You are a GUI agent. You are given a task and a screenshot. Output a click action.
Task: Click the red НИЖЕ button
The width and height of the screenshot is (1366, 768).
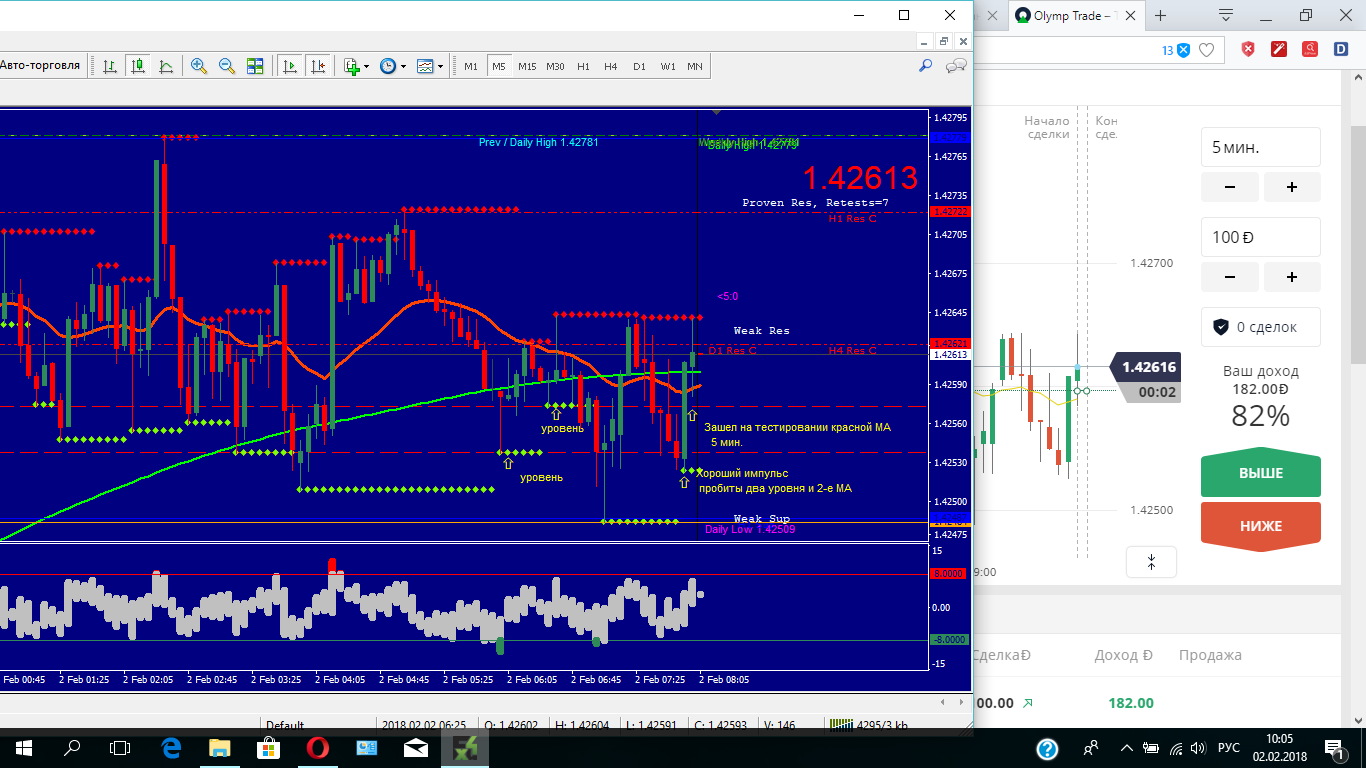click(1260, 526)
